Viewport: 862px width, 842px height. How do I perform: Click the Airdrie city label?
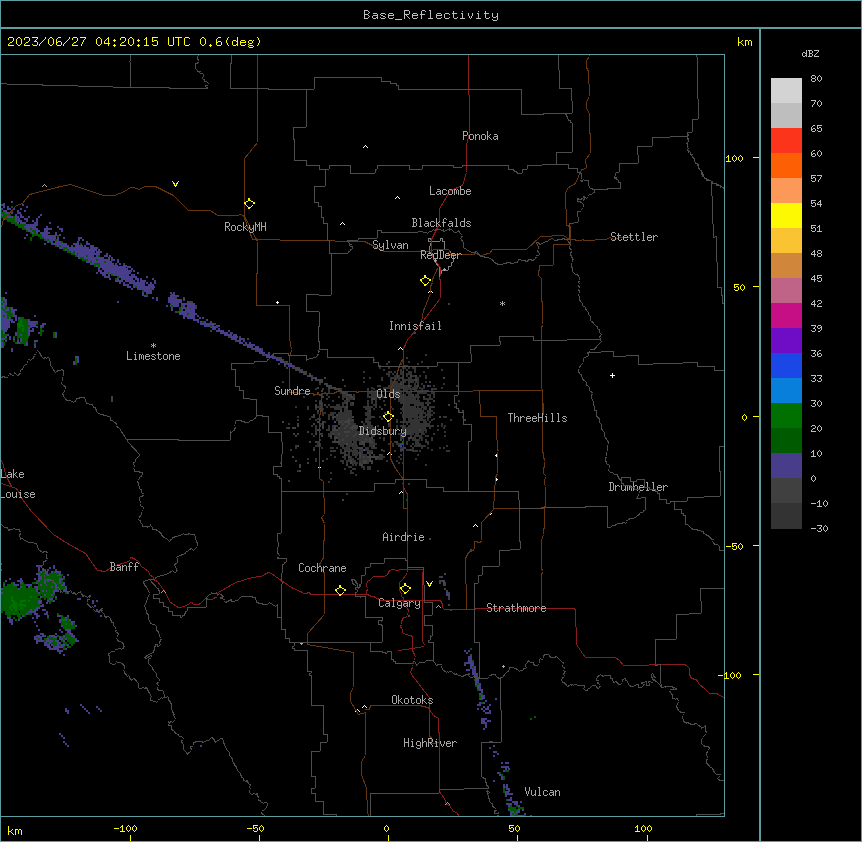tap(403, 537)
